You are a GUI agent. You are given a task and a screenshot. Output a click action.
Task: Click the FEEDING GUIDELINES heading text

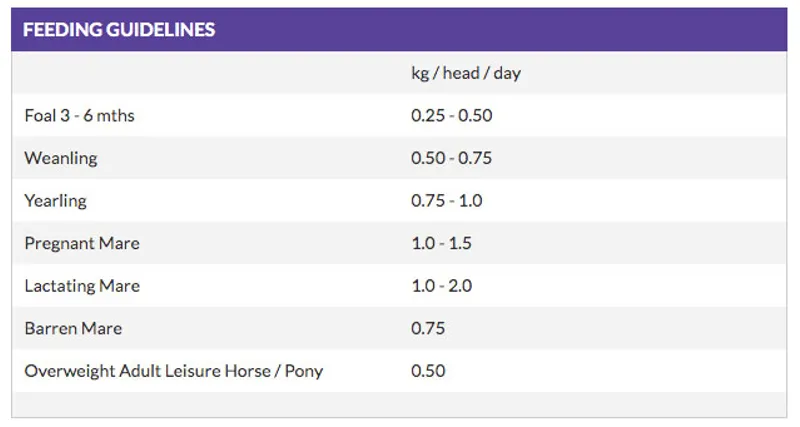119,30
